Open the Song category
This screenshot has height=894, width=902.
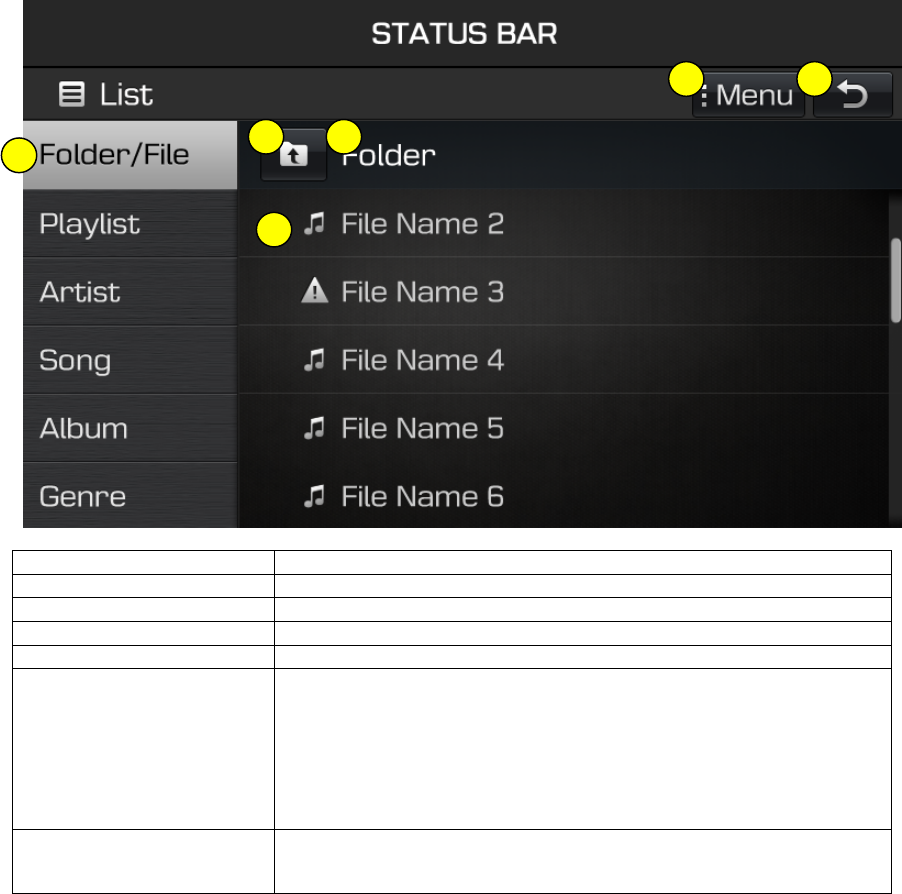click(130, 360)
